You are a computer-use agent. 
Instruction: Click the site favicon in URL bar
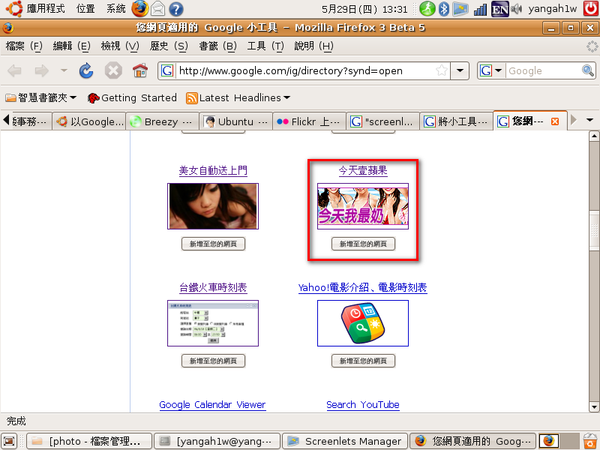[x=167, y=71]
